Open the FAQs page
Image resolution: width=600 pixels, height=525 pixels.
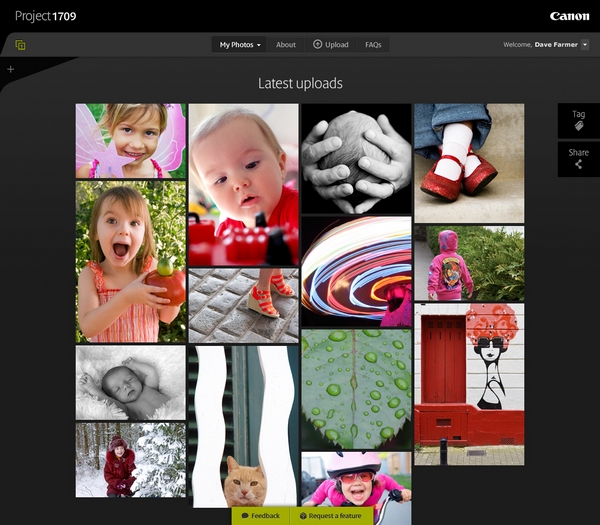[x=373, y=45]
